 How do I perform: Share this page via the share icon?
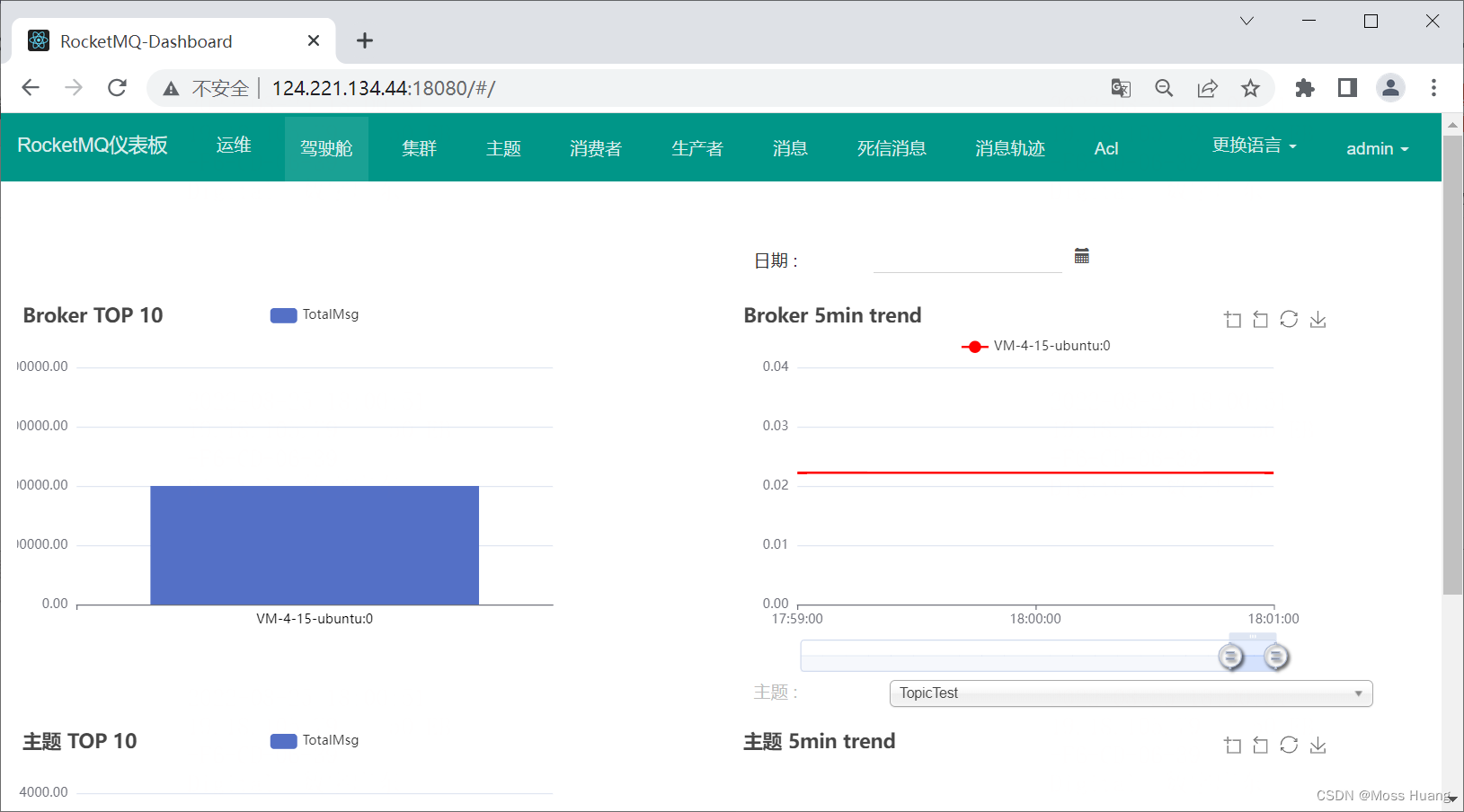(1207, 88)
